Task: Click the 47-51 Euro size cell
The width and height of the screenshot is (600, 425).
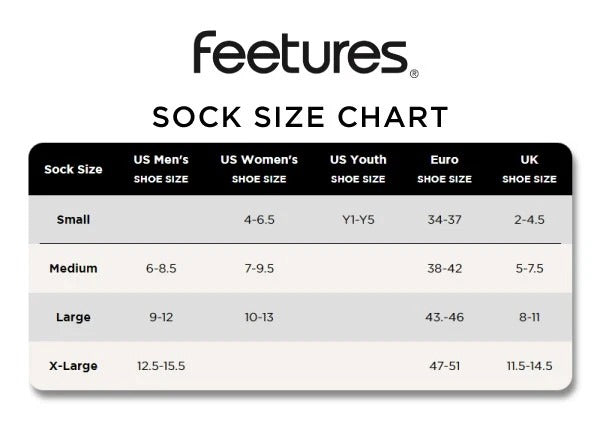Action: (x=444, y=366)
